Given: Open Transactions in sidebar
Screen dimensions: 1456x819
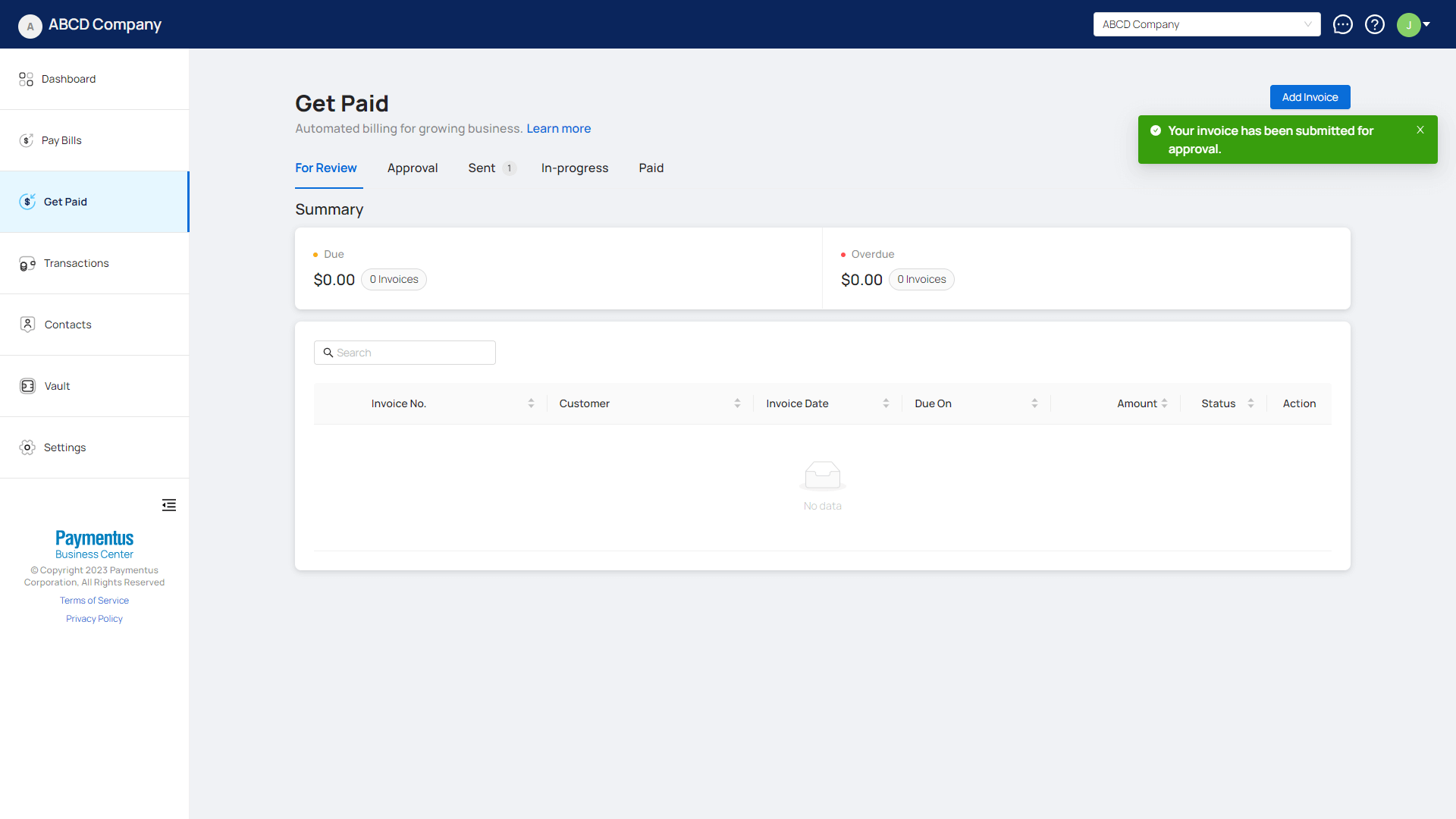Looking at the screenshot, I should [76, 263].
